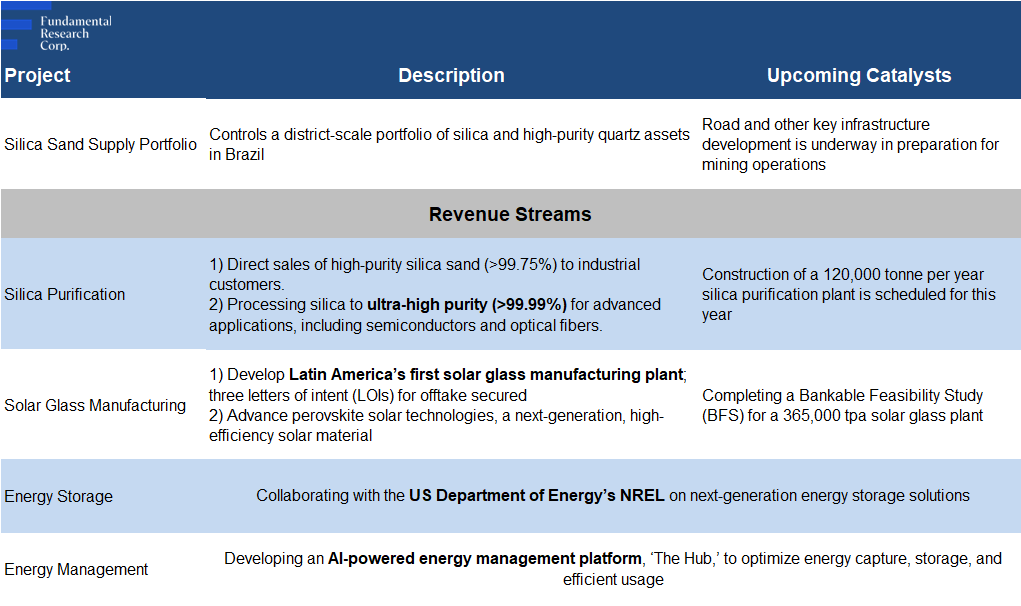Image resolution: width=1021 pixels, height=606 pixels.
Task: Click the district-scale portfolio description text
Action: (x=449, y=144)
